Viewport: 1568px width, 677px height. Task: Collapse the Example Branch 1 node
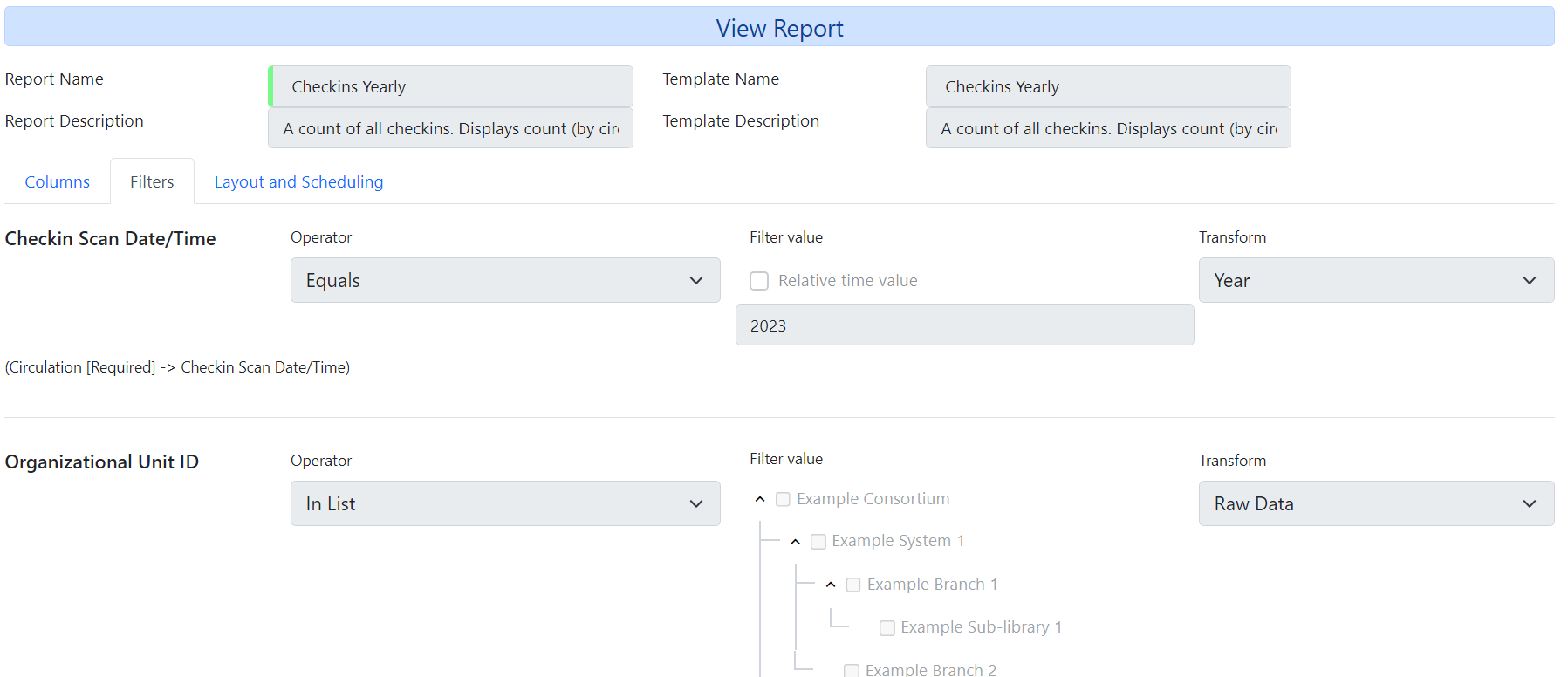[831, 585]
